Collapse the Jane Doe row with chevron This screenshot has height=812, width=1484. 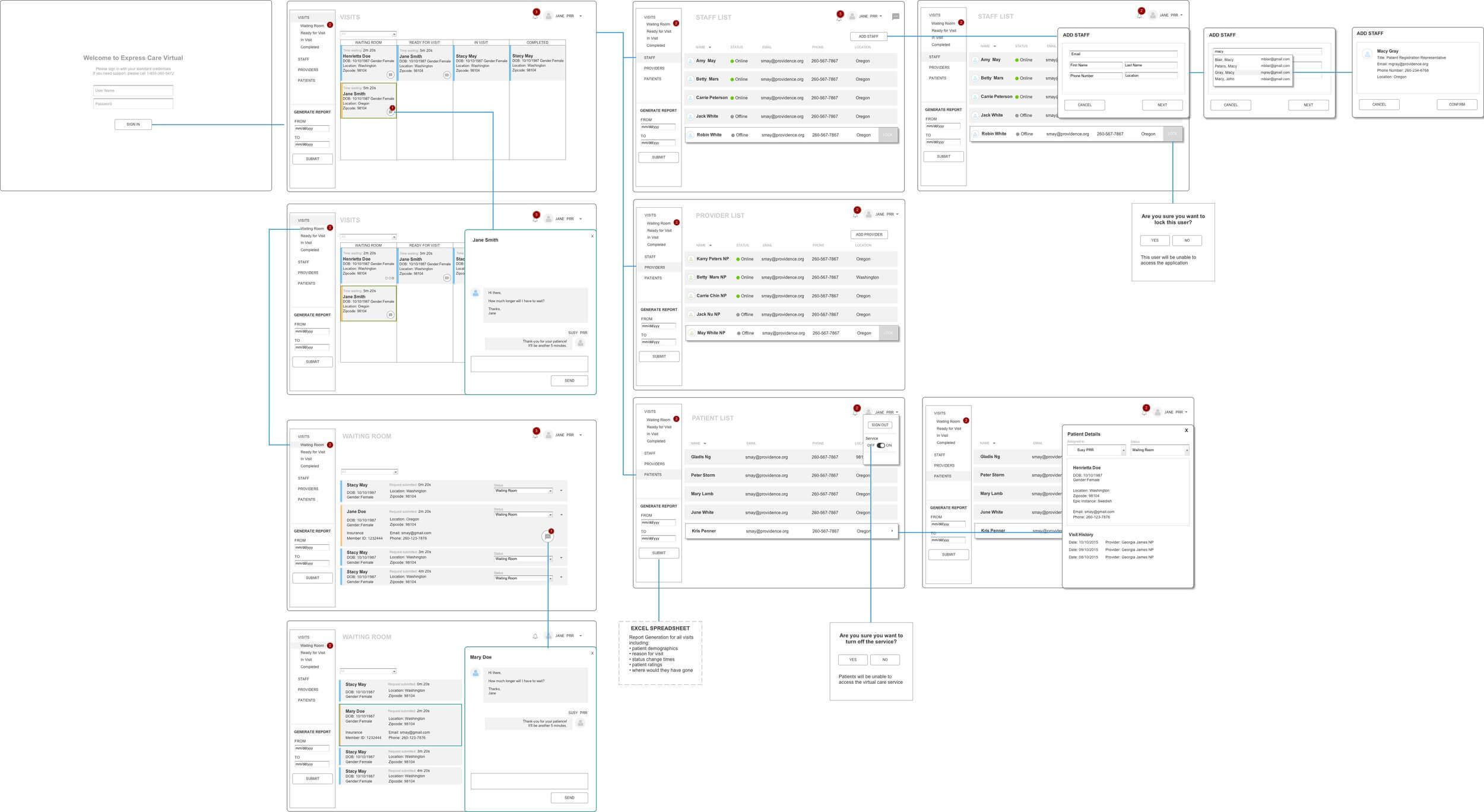click(561, 515)
